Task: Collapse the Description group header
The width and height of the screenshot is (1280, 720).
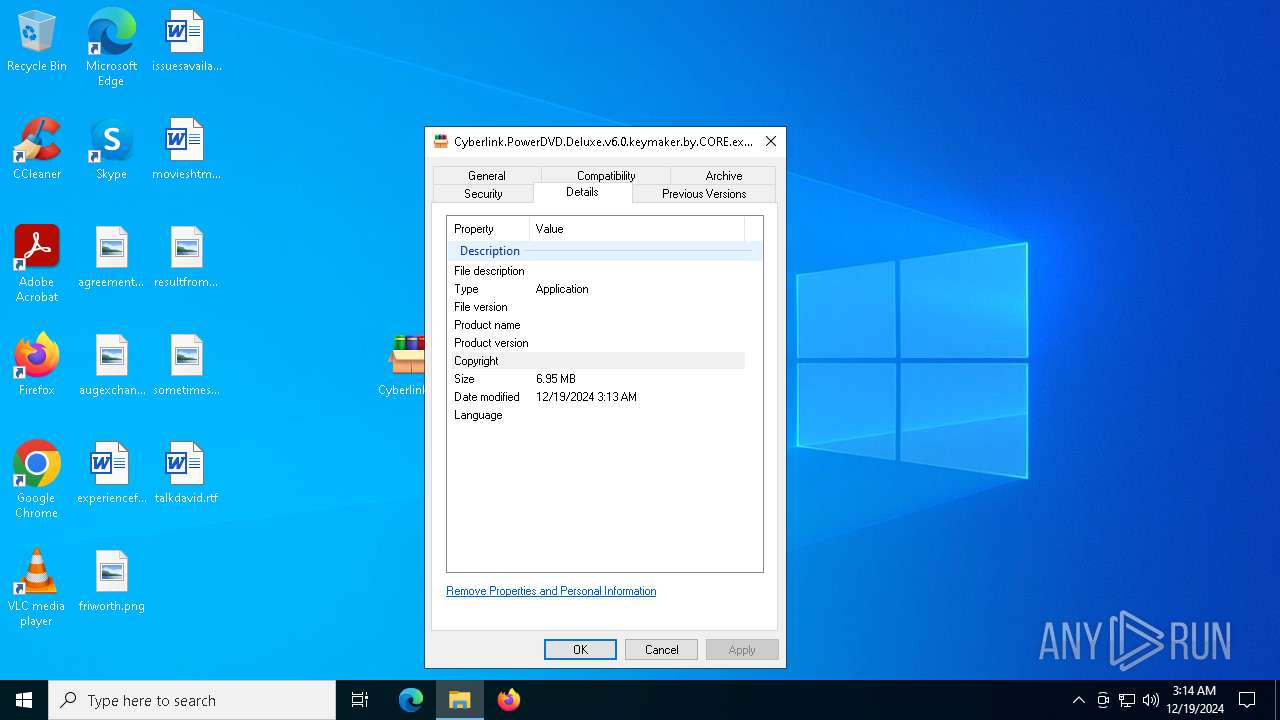Action: click(x=604, y=251)
